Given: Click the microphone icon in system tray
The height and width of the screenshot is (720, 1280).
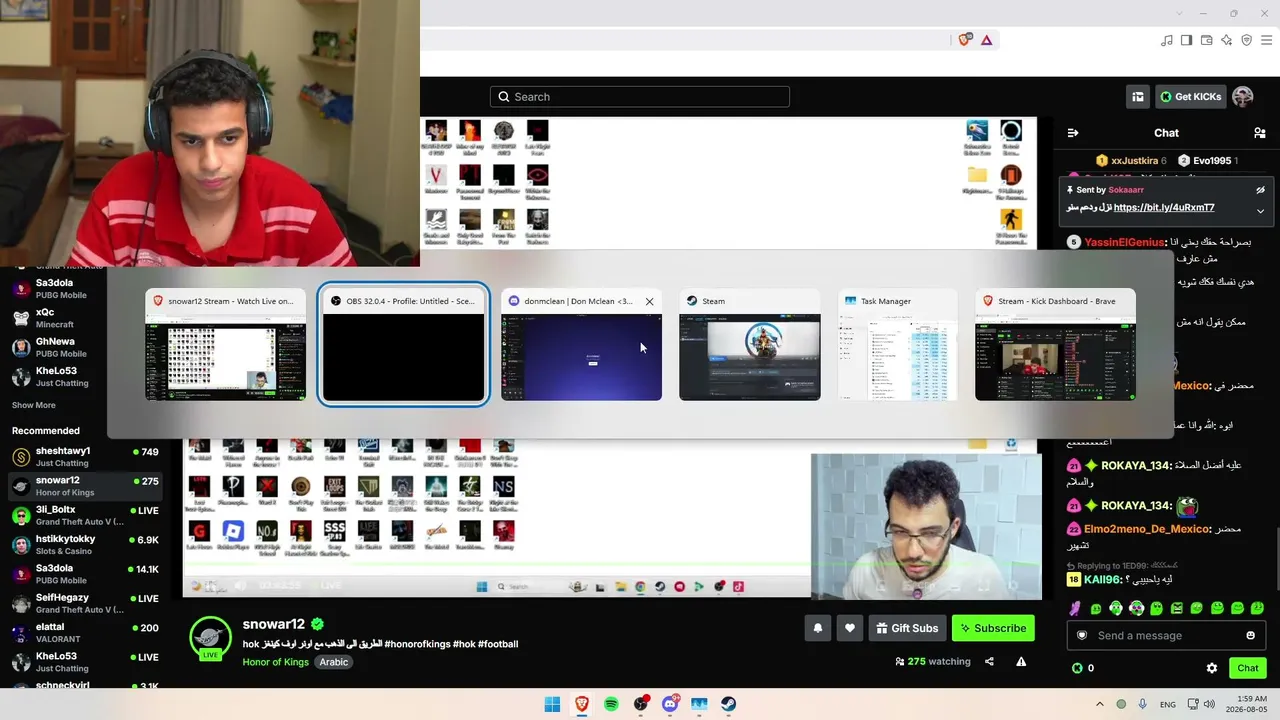Looking at the screenshot, I should (x=1142, y=704).
